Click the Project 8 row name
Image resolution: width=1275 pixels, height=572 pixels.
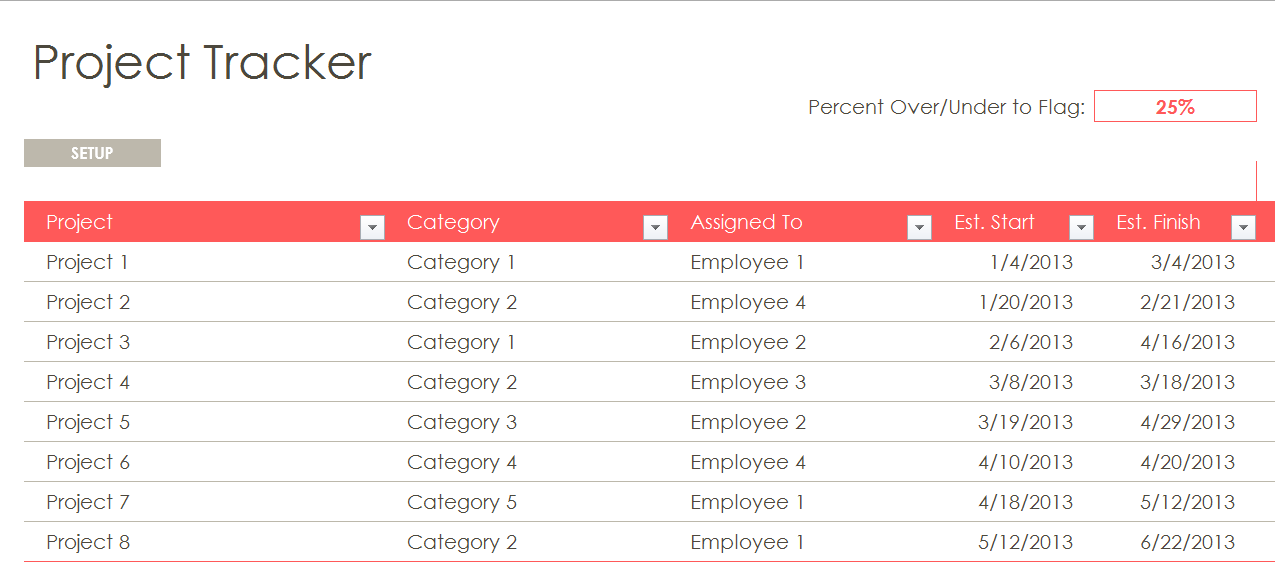[88, 542]
